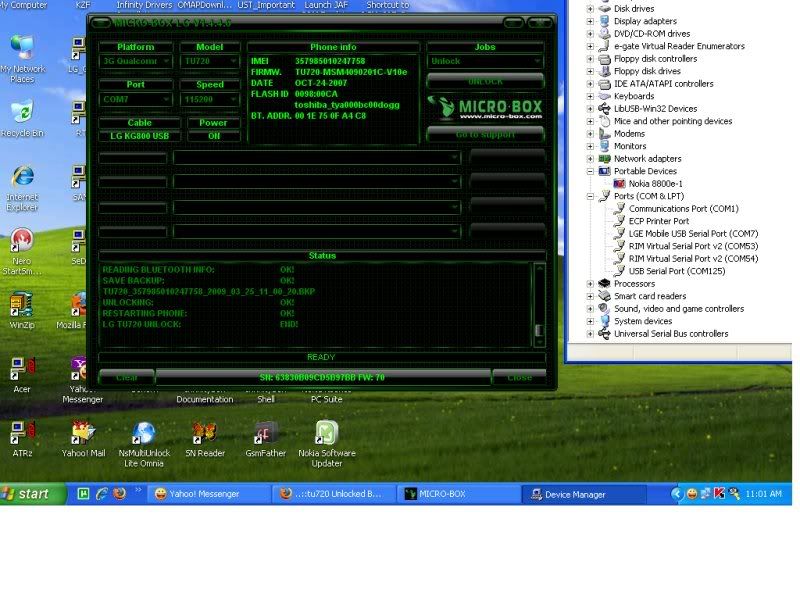Click the Internet Explorer quick launch icon
The width and height of the screenshot is (800, 600).
pos(102,494)
